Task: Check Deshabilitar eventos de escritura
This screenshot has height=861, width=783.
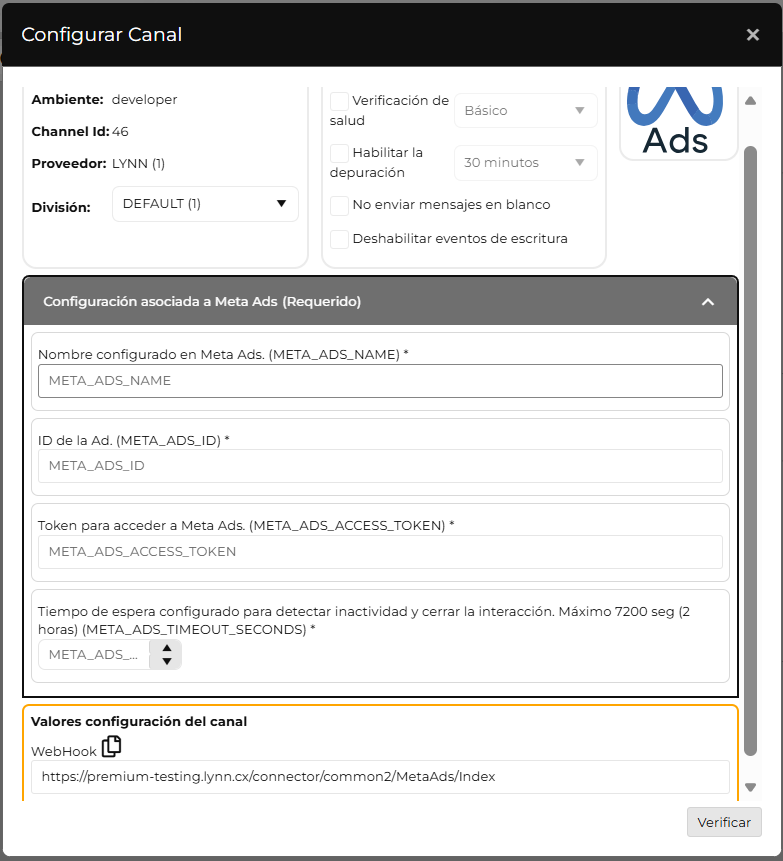Action: (x=339, y=239)
